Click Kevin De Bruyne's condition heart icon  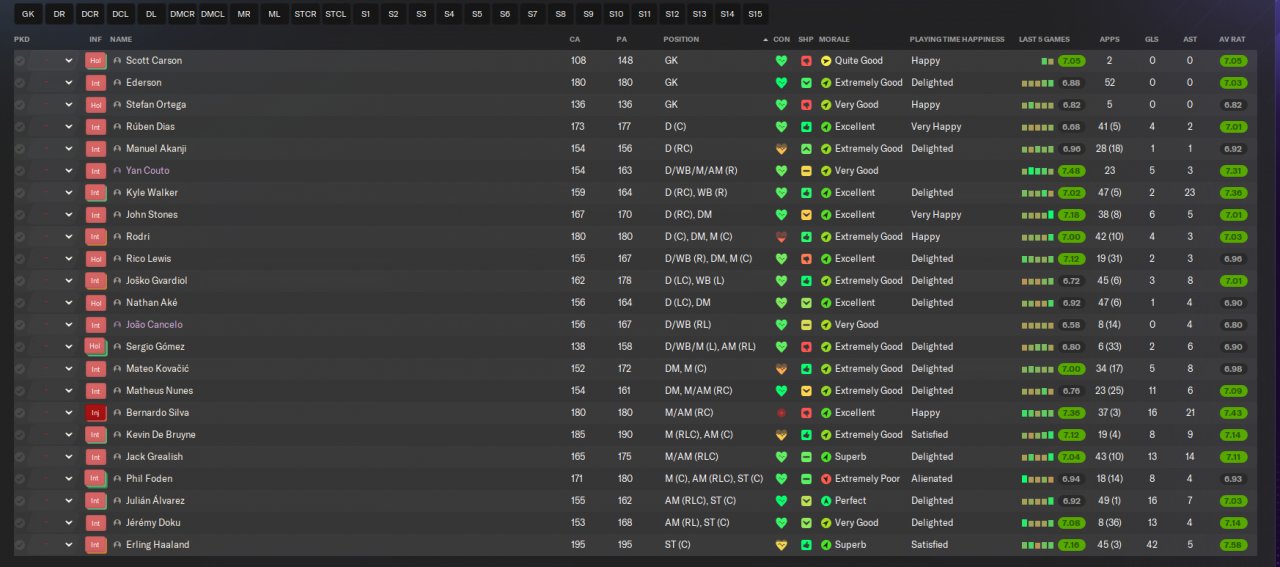781,435
